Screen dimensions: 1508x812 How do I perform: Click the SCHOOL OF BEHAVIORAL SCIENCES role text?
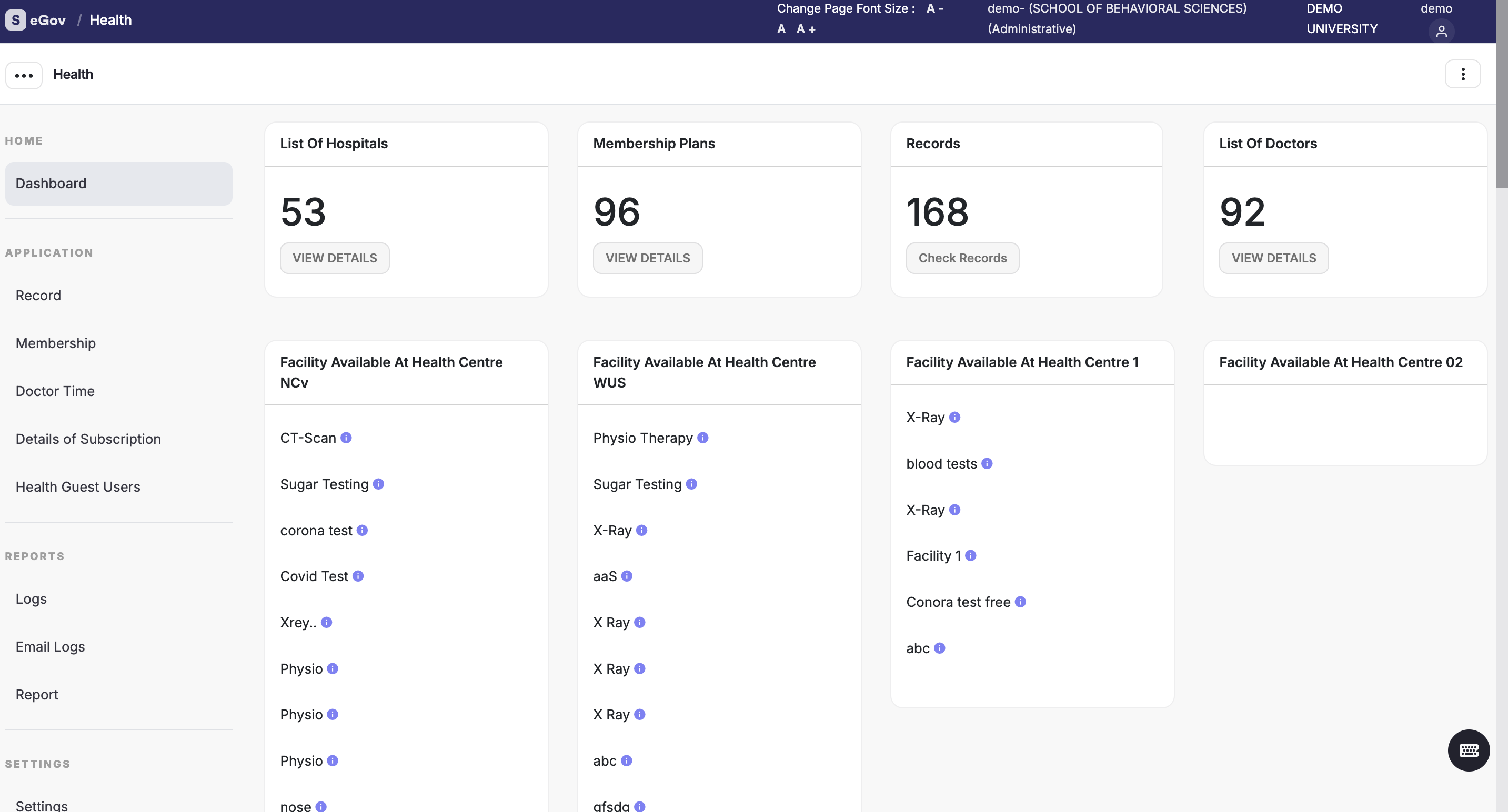pyautogui.click(x=1117, y=19)
